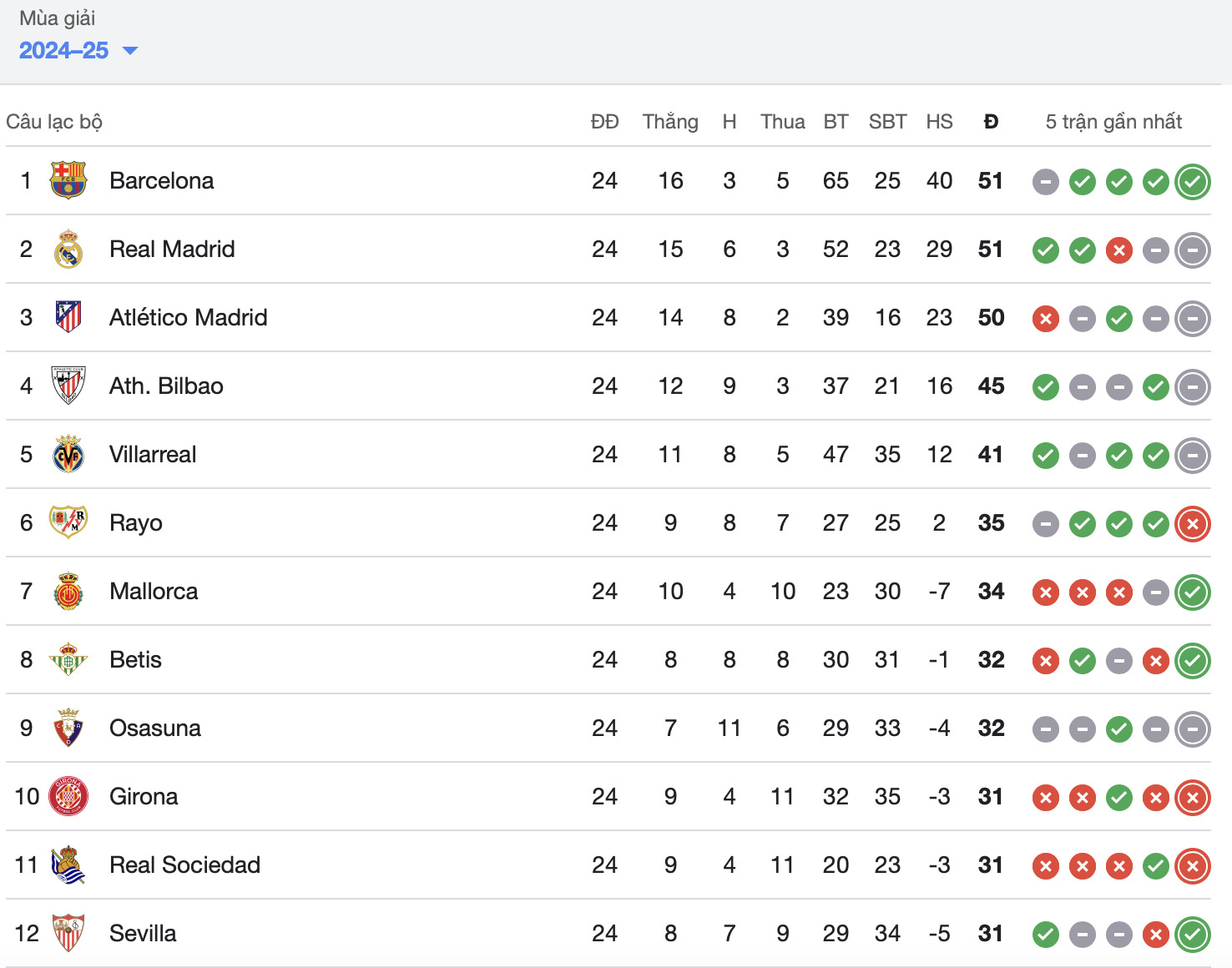
Task: Click the Atlético Madrid club crest
Action: click(68, 317)
